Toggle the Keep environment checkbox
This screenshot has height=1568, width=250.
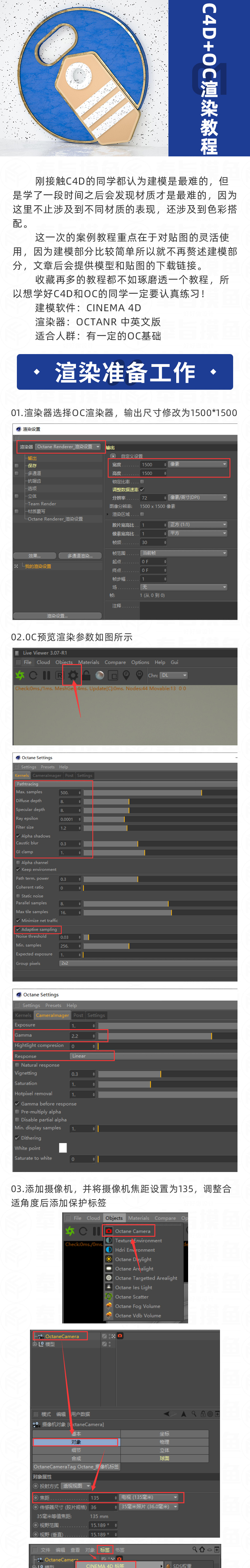17,869
